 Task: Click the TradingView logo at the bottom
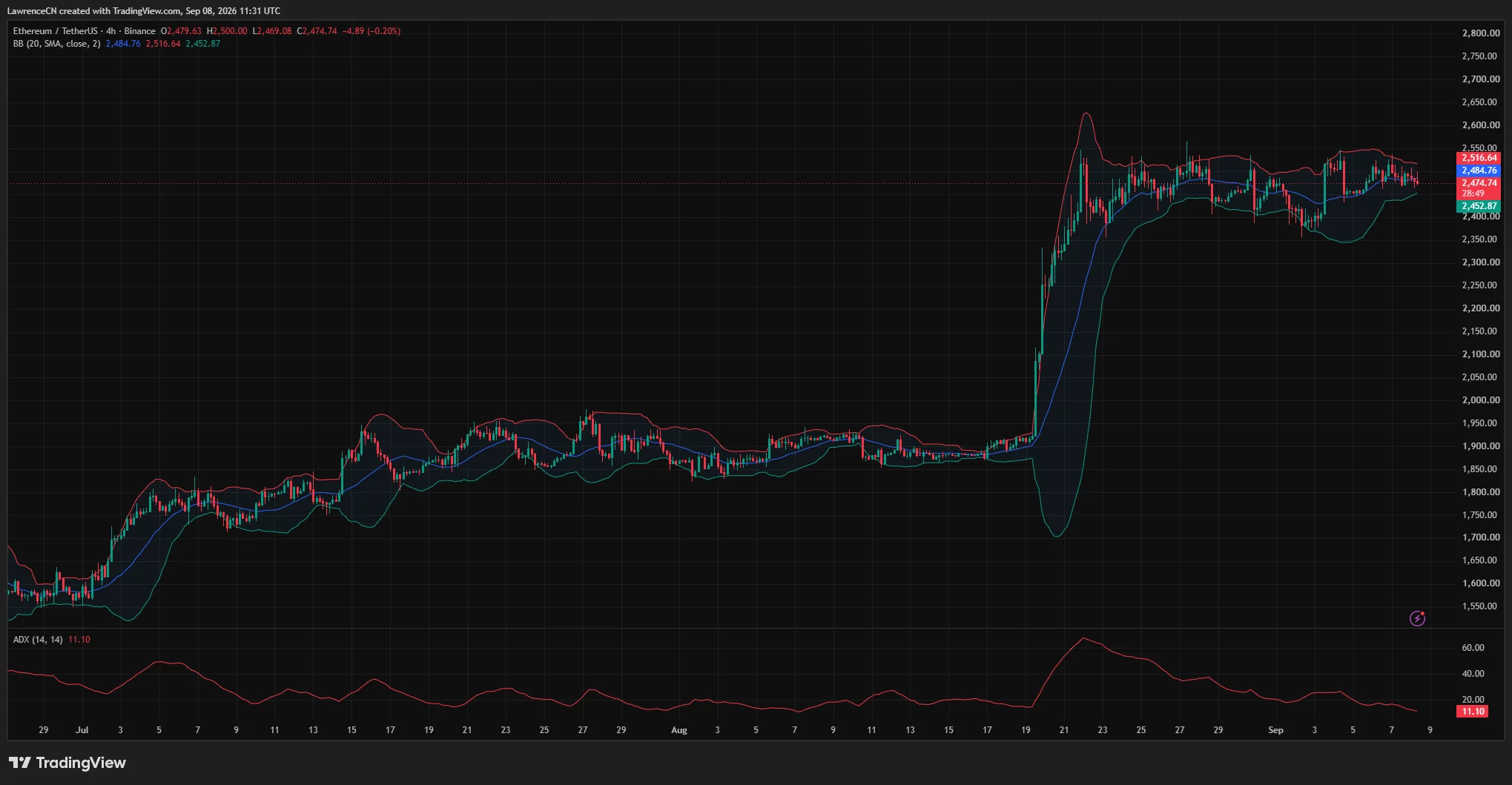[67, 763]
